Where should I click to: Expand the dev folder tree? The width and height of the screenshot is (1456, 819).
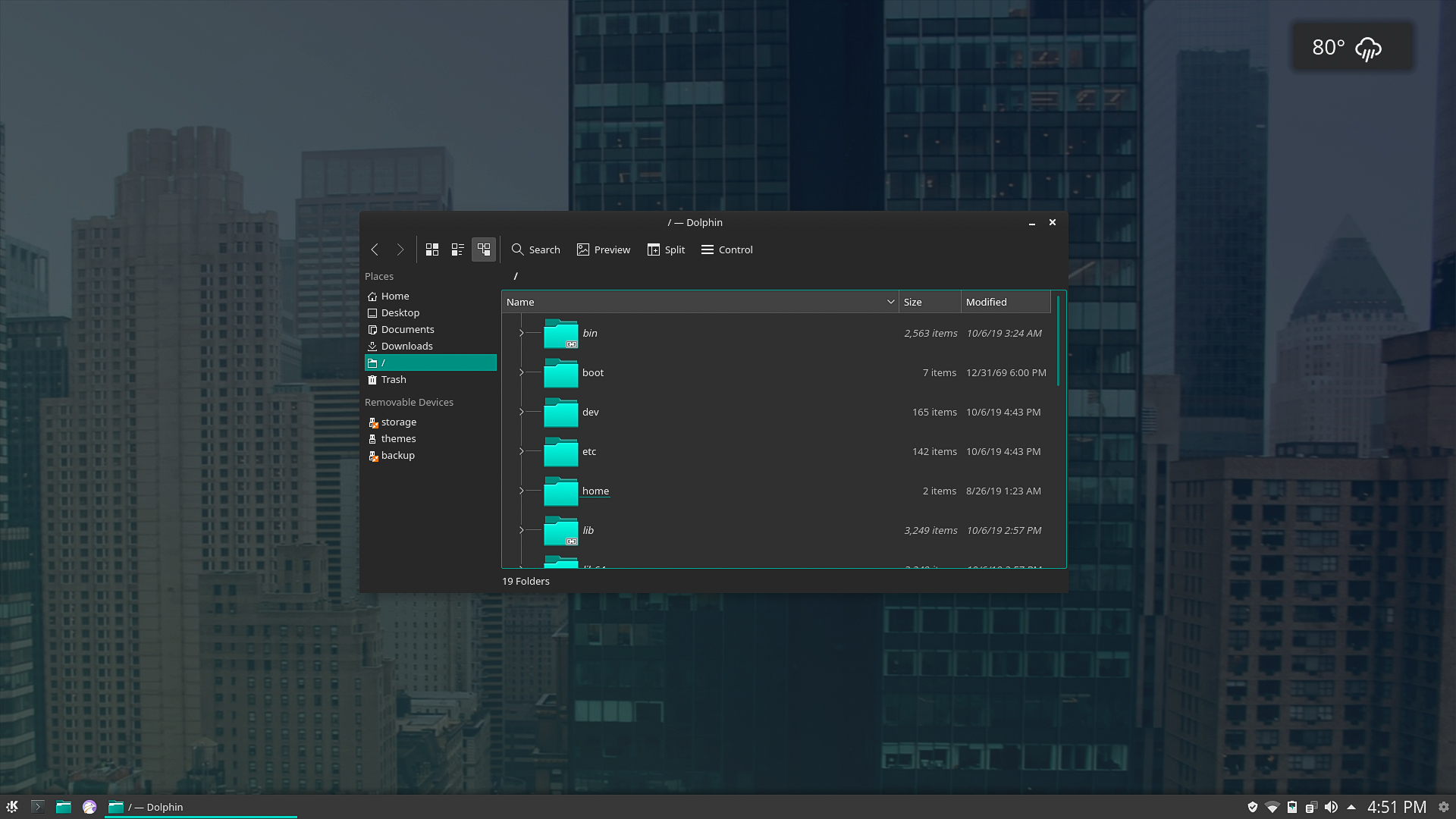click(521, 412)
